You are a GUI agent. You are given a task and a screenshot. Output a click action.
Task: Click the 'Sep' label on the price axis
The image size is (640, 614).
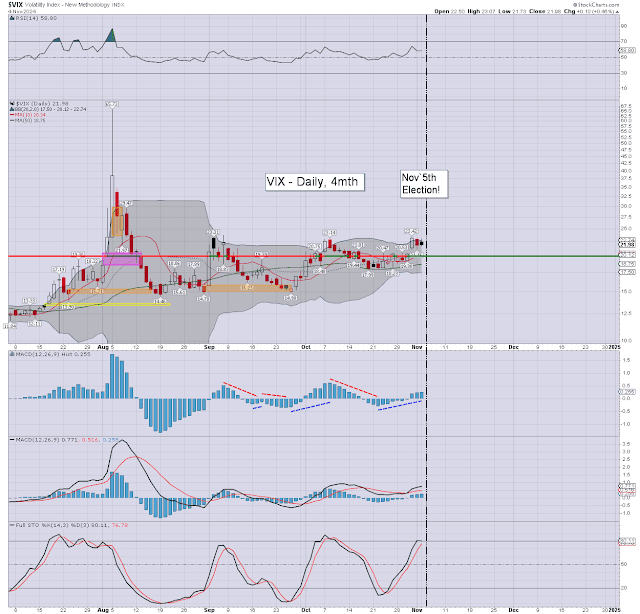[209, 347]
